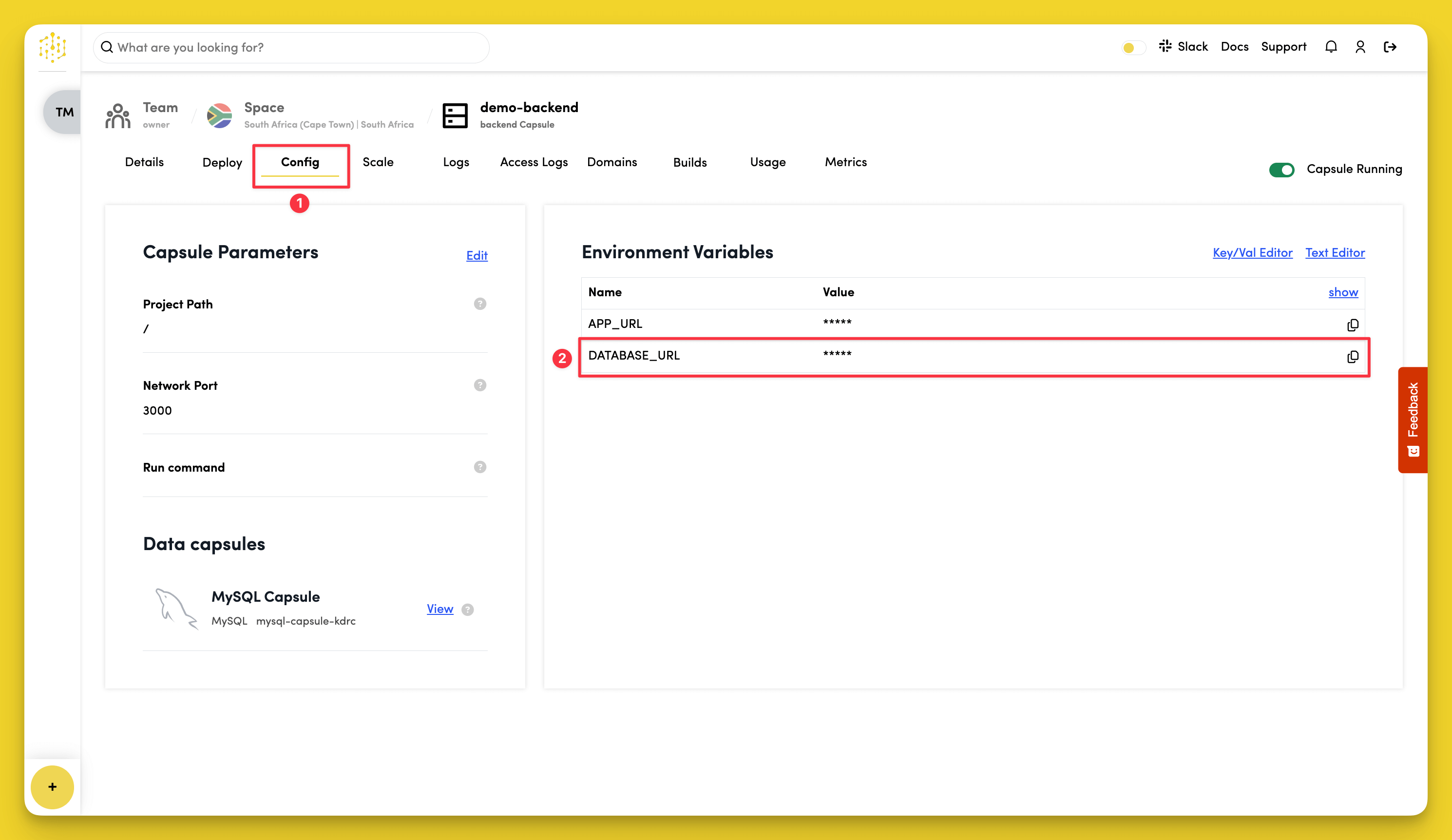Click the yellow plus add button
Viewport: 1452px width, 840px height.
pyautogui.click(x=52, y=786)
